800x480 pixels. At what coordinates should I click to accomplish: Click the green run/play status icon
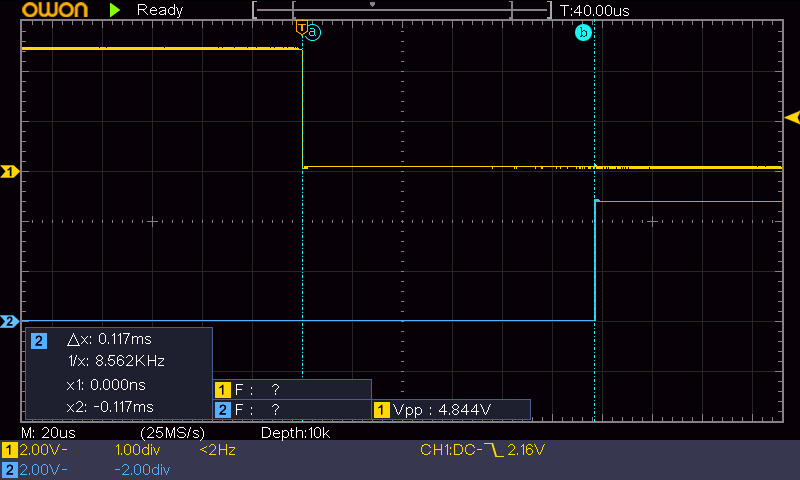(115, 10)
